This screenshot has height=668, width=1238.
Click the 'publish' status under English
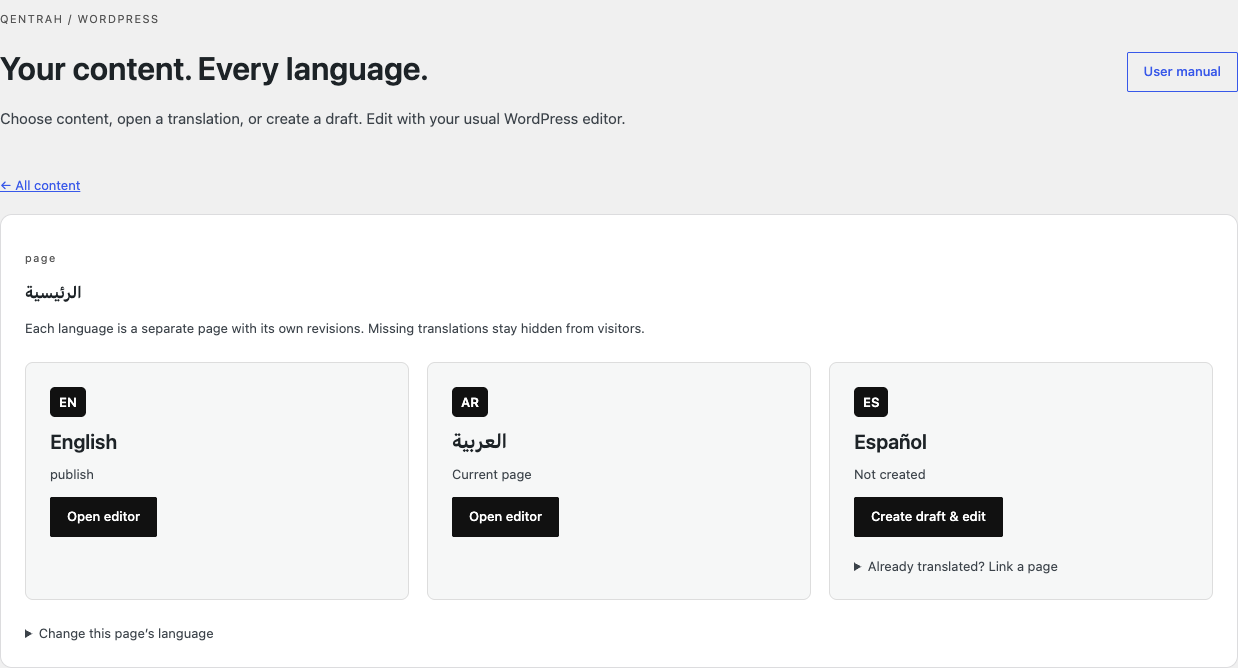coord(72,475)
